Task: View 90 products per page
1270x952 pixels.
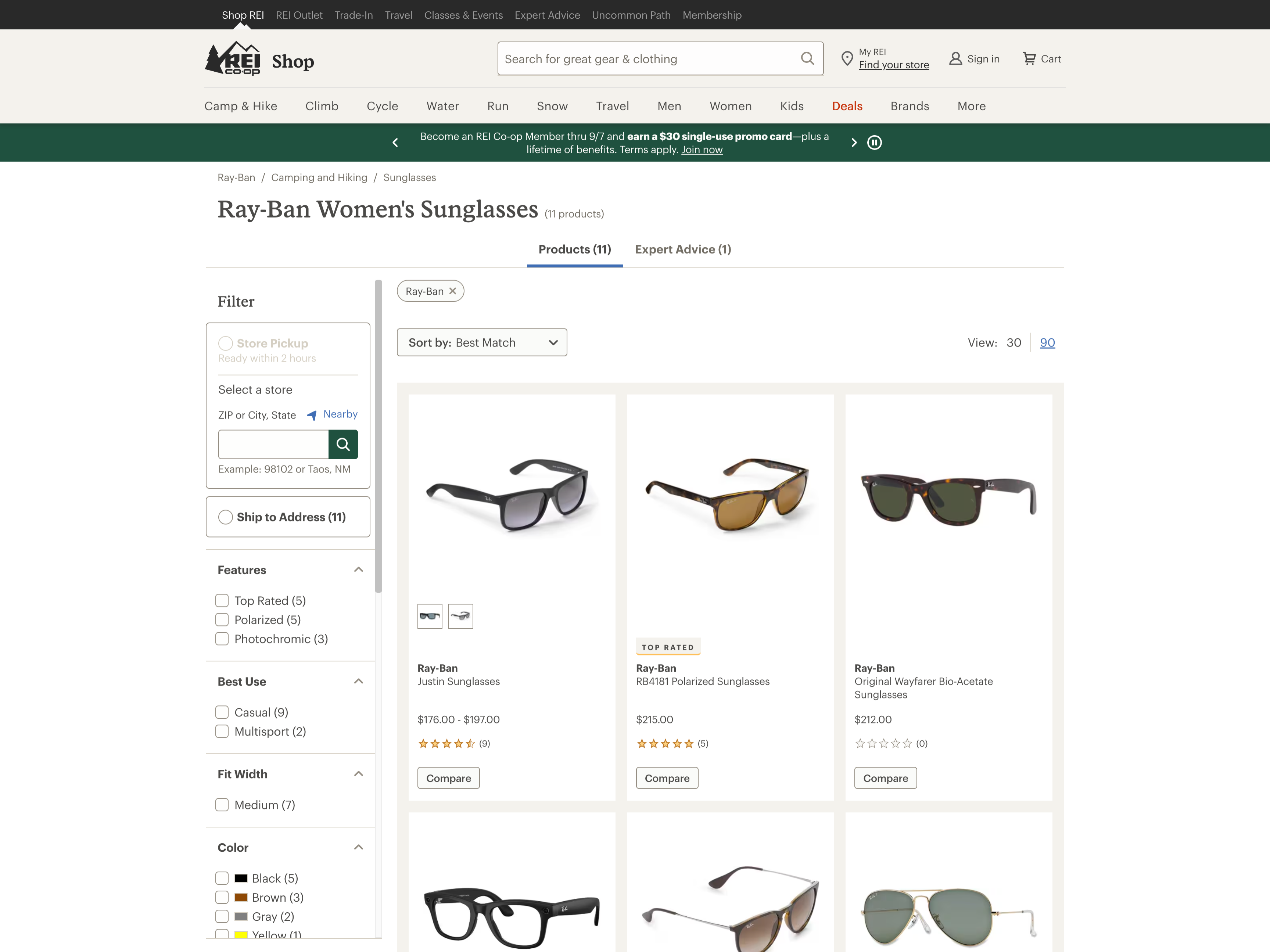Action: (1047, 343)
